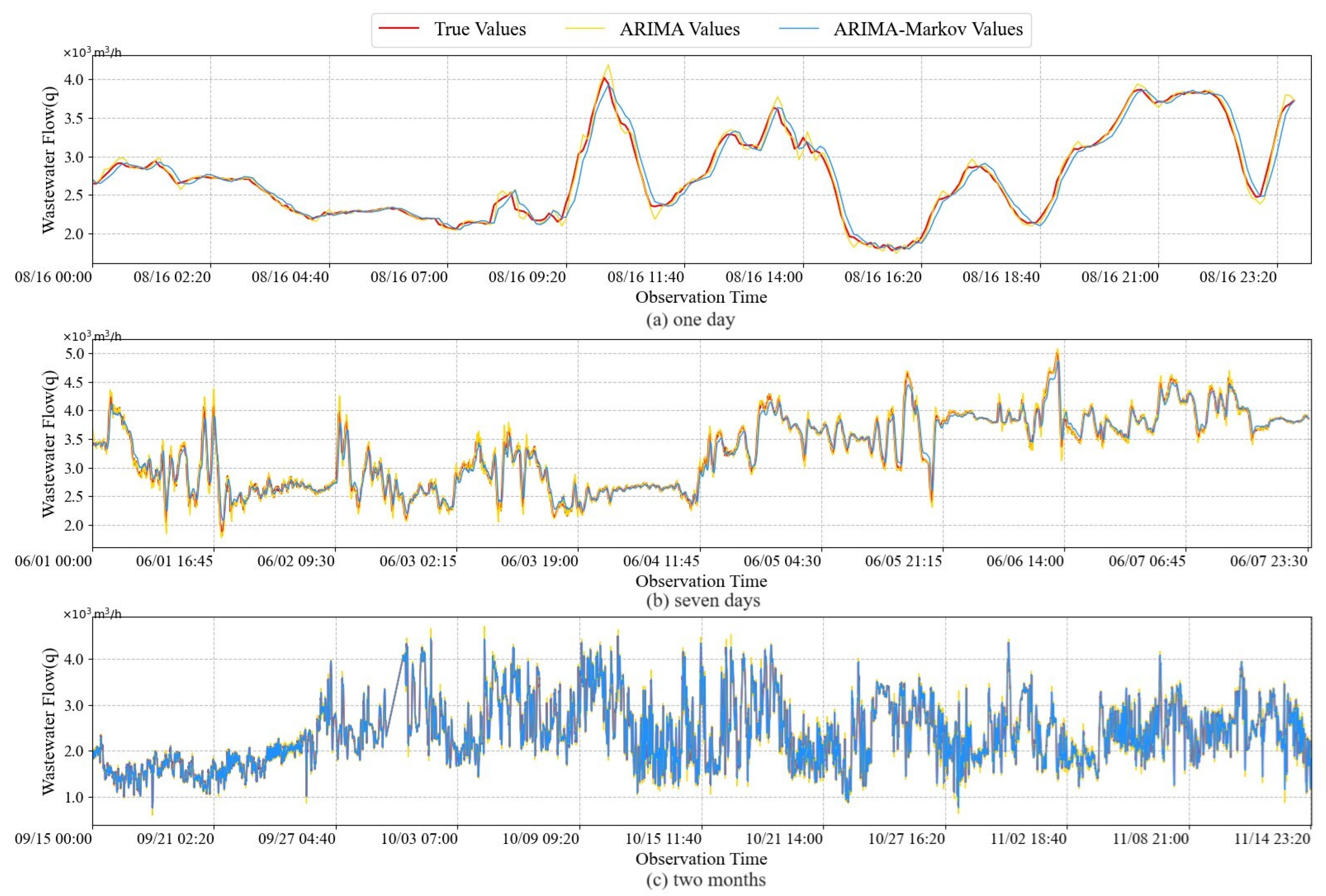Screen dimensions: 1326x896
Task: Click the True Values legend label
Action: (x=480, y=29)
